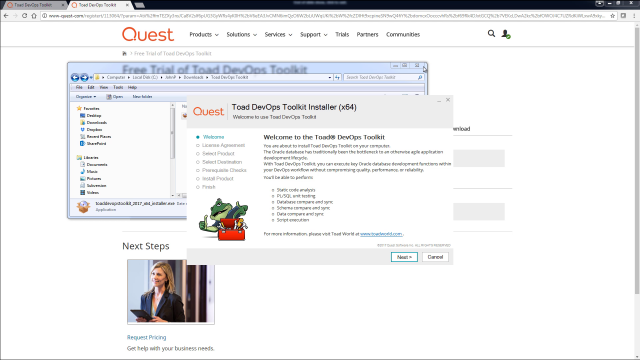This screenshot has height=360, width=640.
Task: Select the Welcome step in installer sidebar
Action: [x=213, y=137]
